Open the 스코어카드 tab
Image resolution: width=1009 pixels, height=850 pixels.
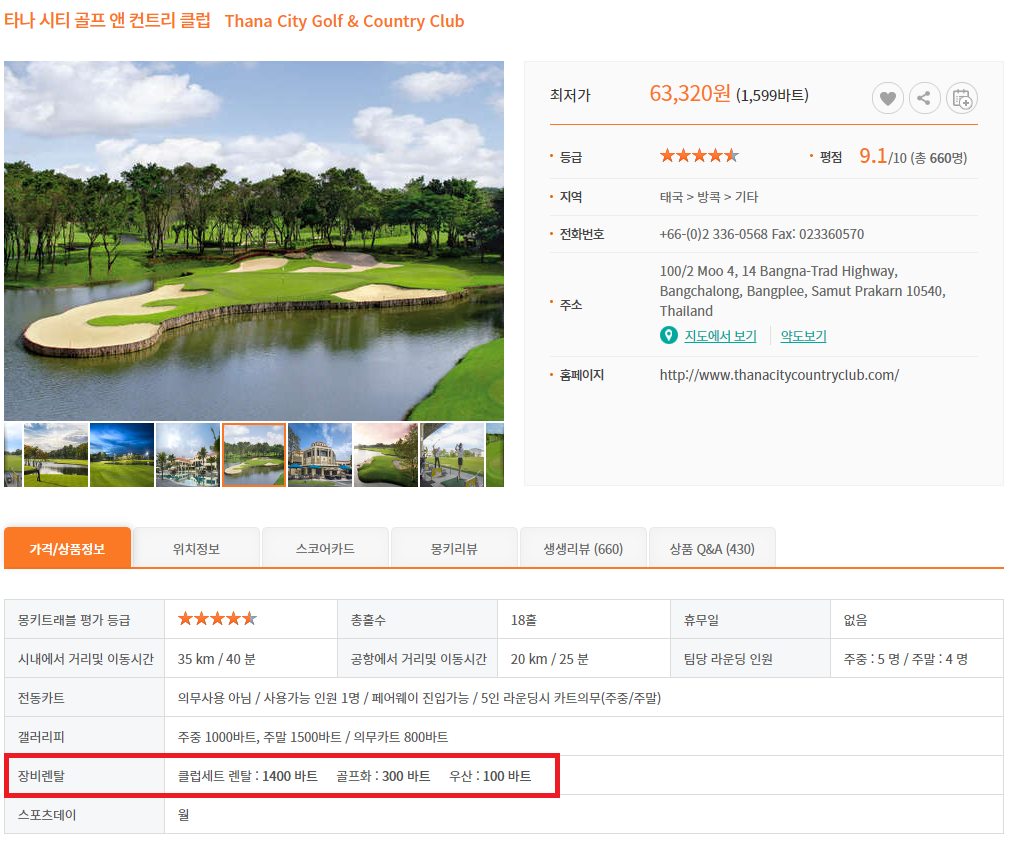[x=325, y=548]
